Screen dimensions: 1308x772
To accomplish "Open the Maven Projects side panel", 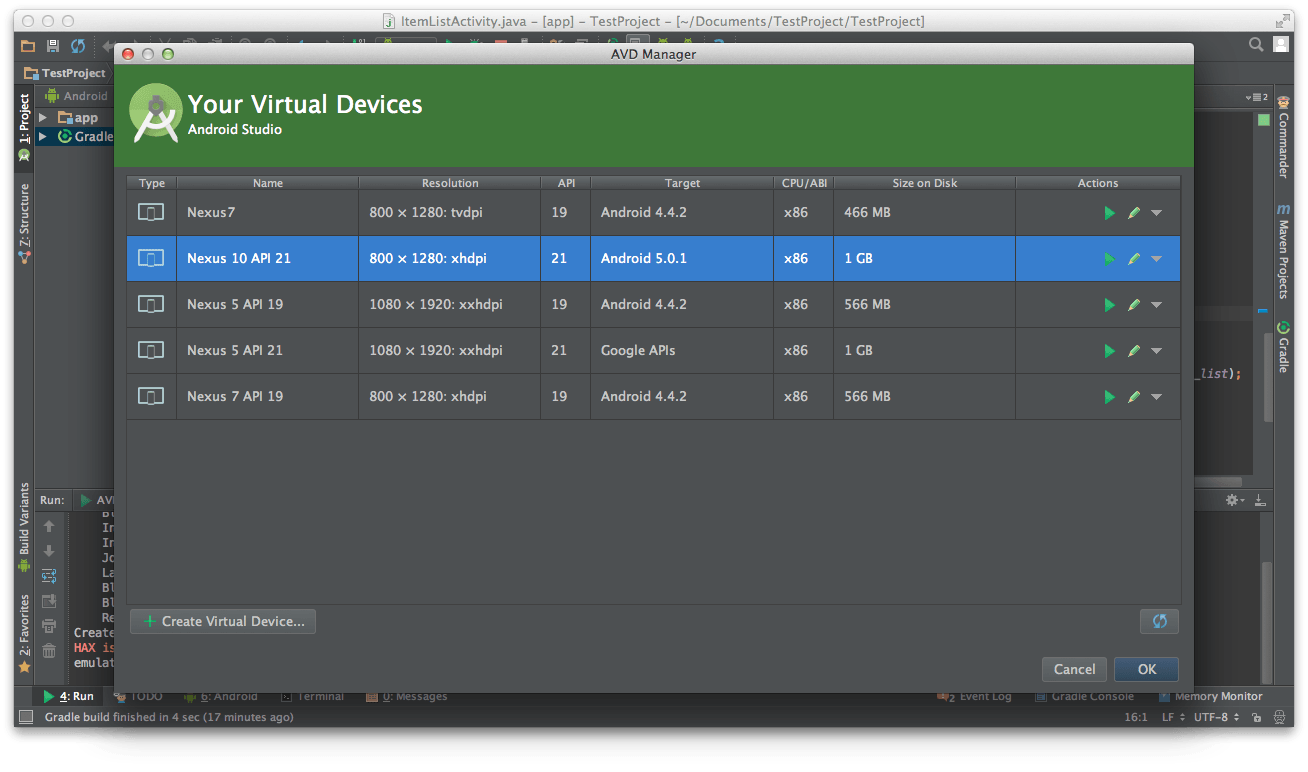I will coord(1283,251).
